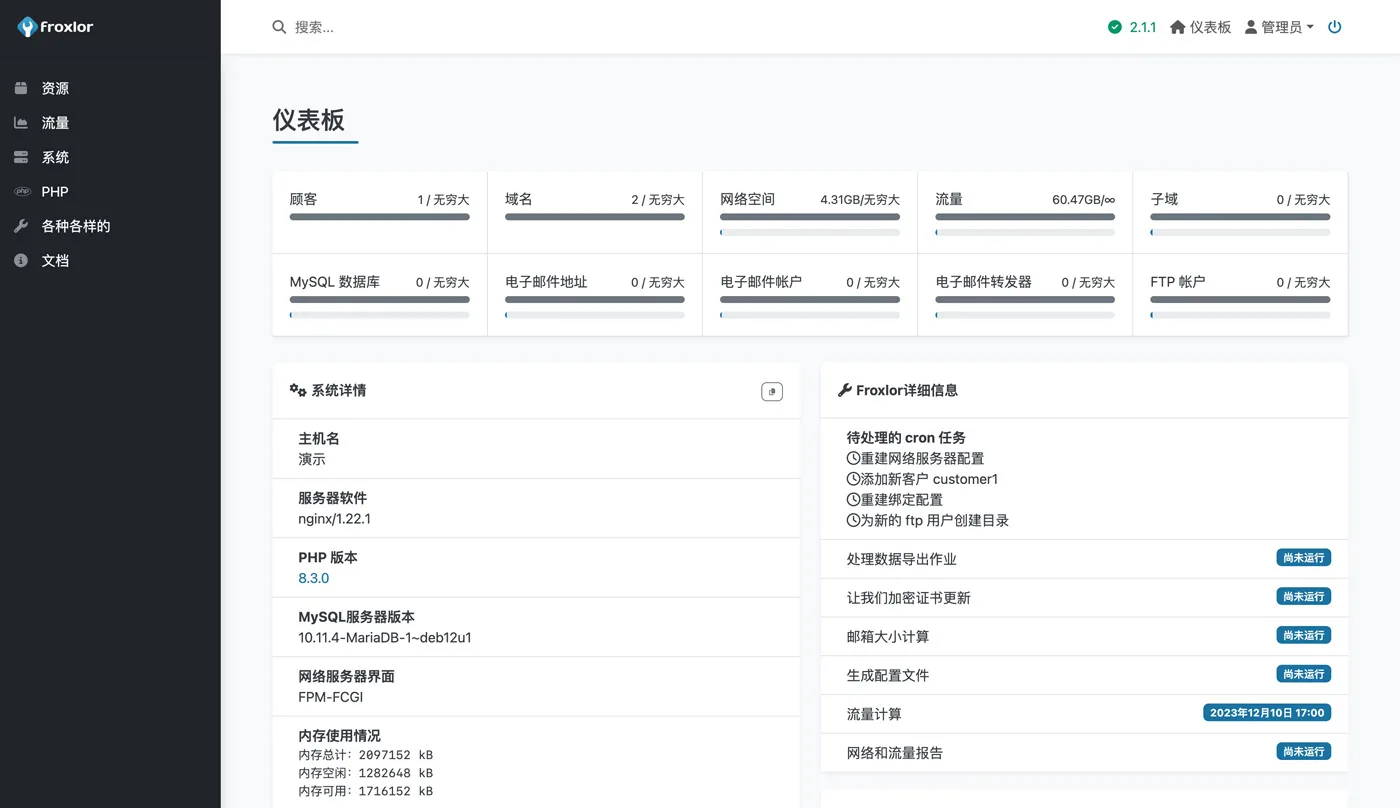Open PHP version 8.3.0 link
The image size is (1400, 808).
coord(313,578)
